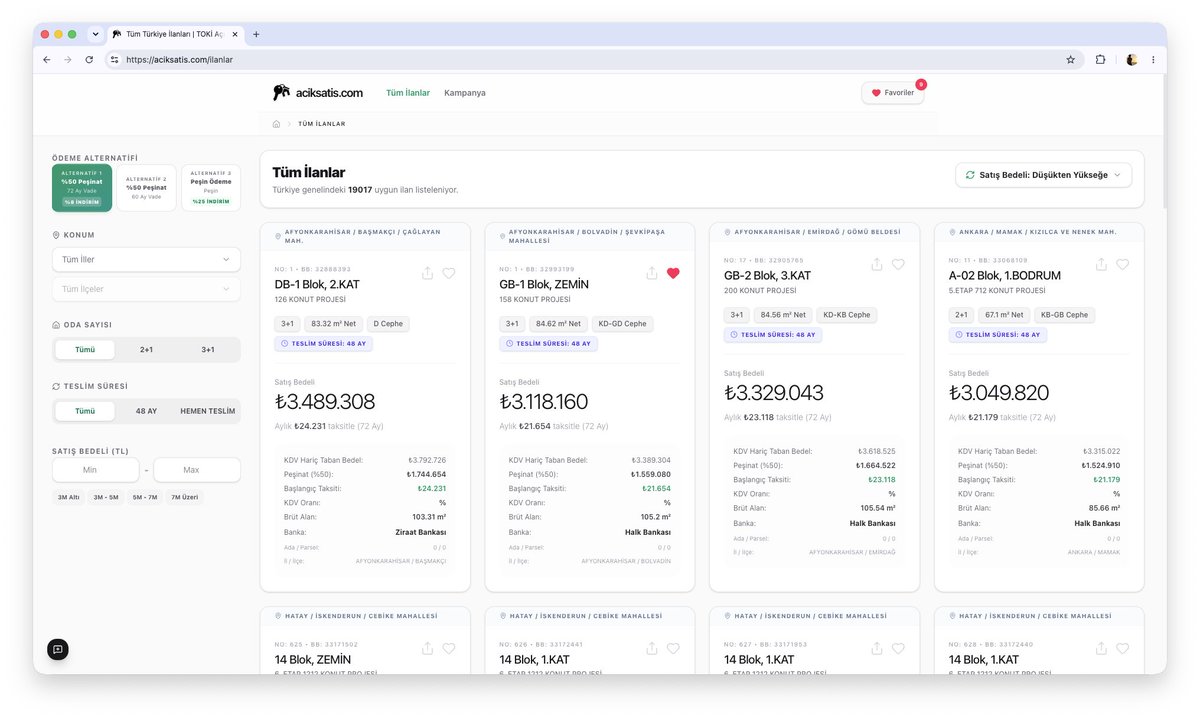Open the GB-1 Blok, ZEMİN title
The height and width of the screenshot is (718, 1200).
click(544, 285)
